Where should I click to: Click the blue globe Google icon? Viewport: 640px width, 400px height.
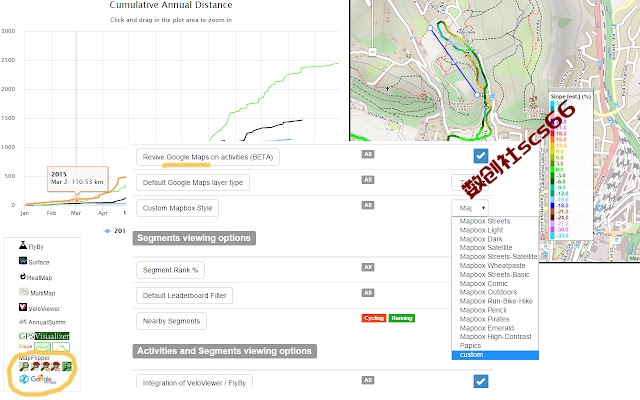coord(24,379)
